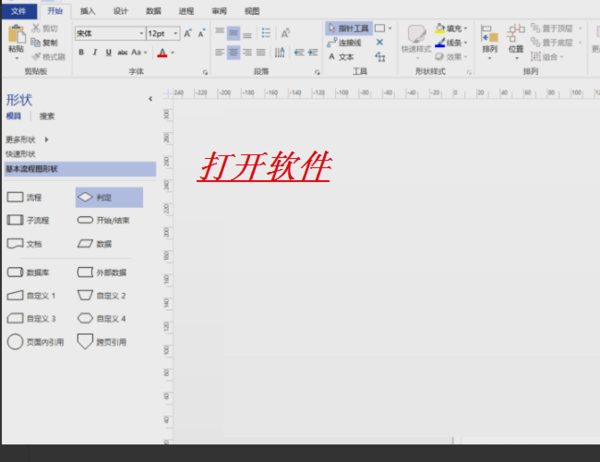Open rectangle tool dropdown arrow
Image resolution: width=600 pixels, height=462 pixels.
pos(390,28)
